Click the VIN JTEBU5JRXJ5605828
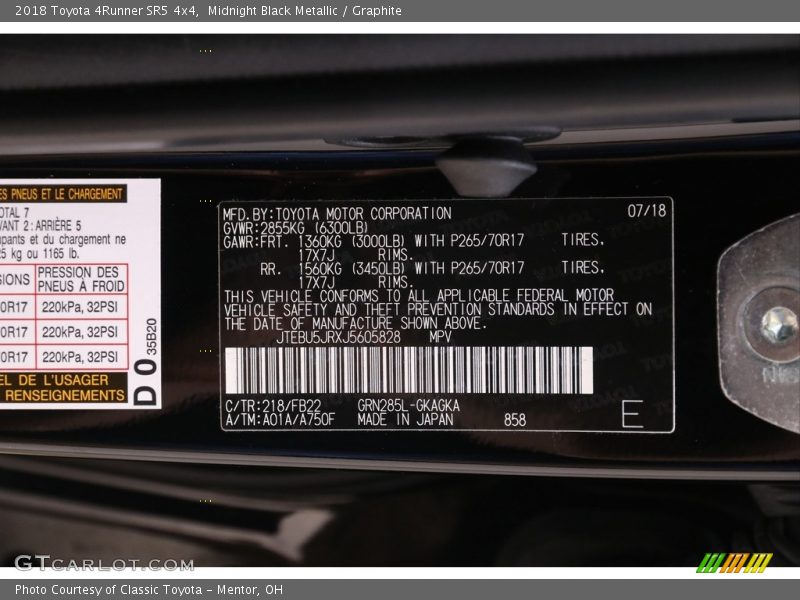 [x=338, y=337]
